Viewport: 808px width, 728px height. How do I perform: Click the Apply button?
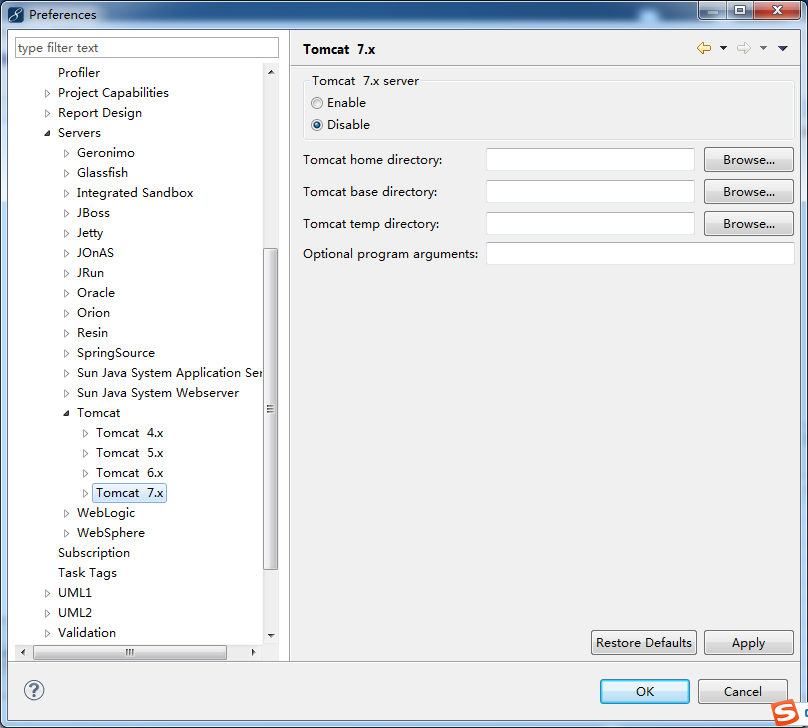tap(748, 642)
